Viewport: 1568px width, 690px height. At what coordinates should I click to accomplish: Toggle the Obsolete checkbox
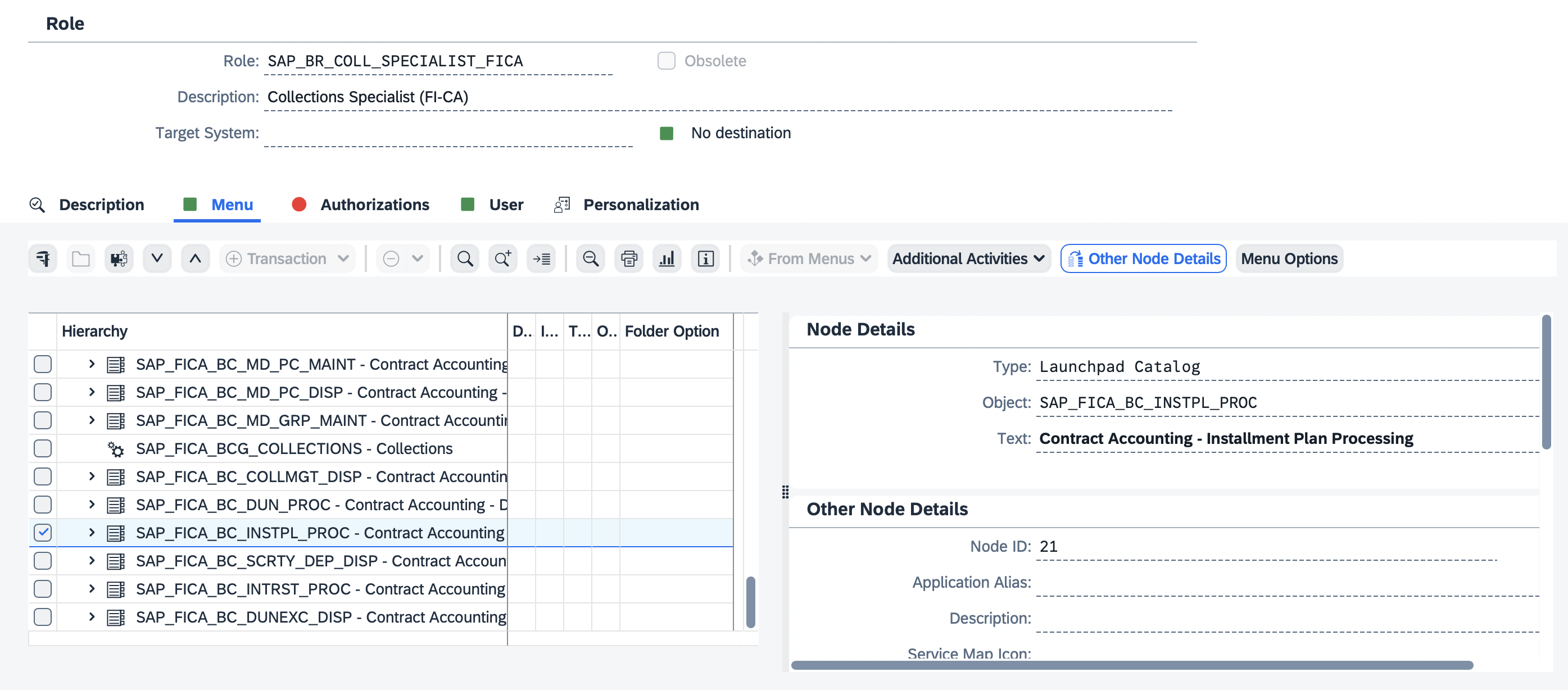coord(667,61)
